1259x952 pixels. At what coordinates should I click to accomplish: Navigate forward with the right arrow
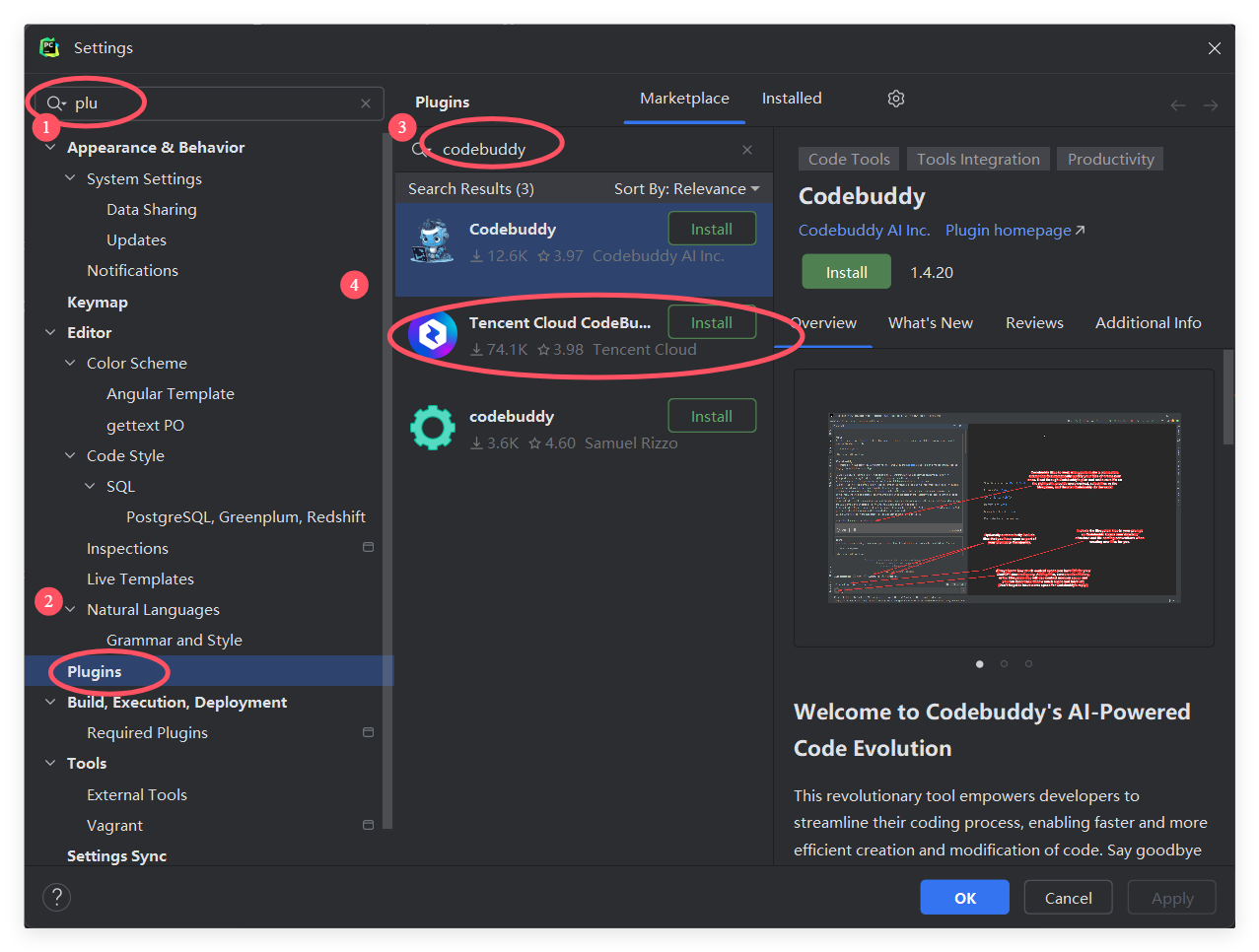(x=1211, y=105)
